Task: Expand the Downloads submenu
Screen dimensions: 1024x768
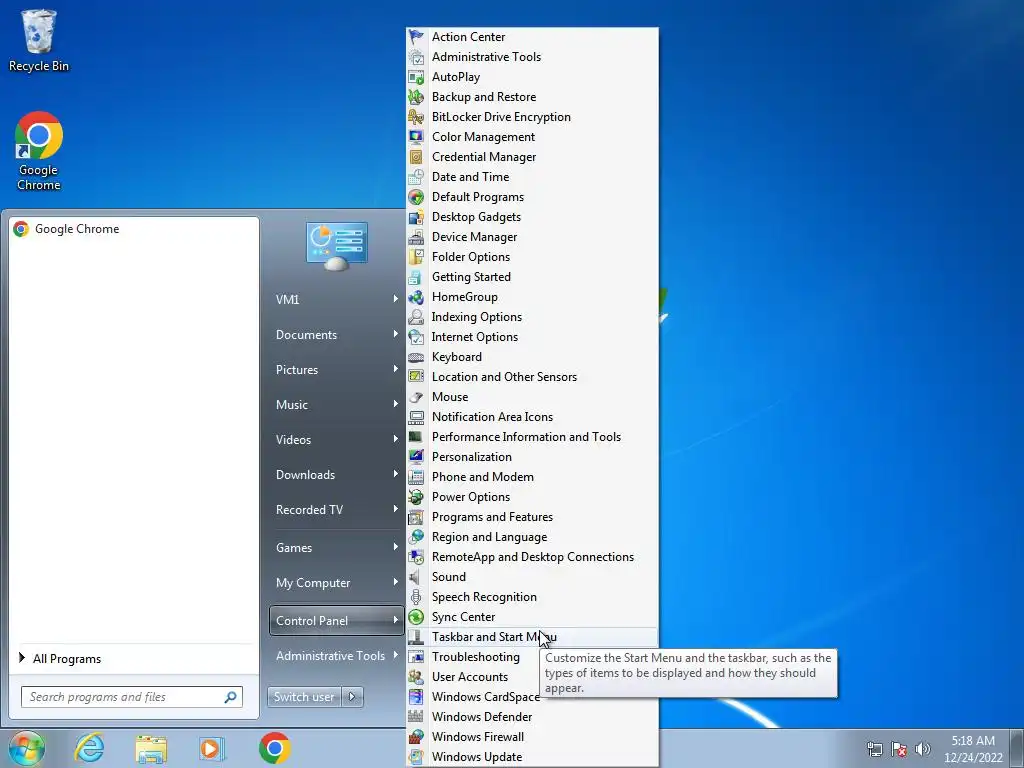Action: [396, 475]
